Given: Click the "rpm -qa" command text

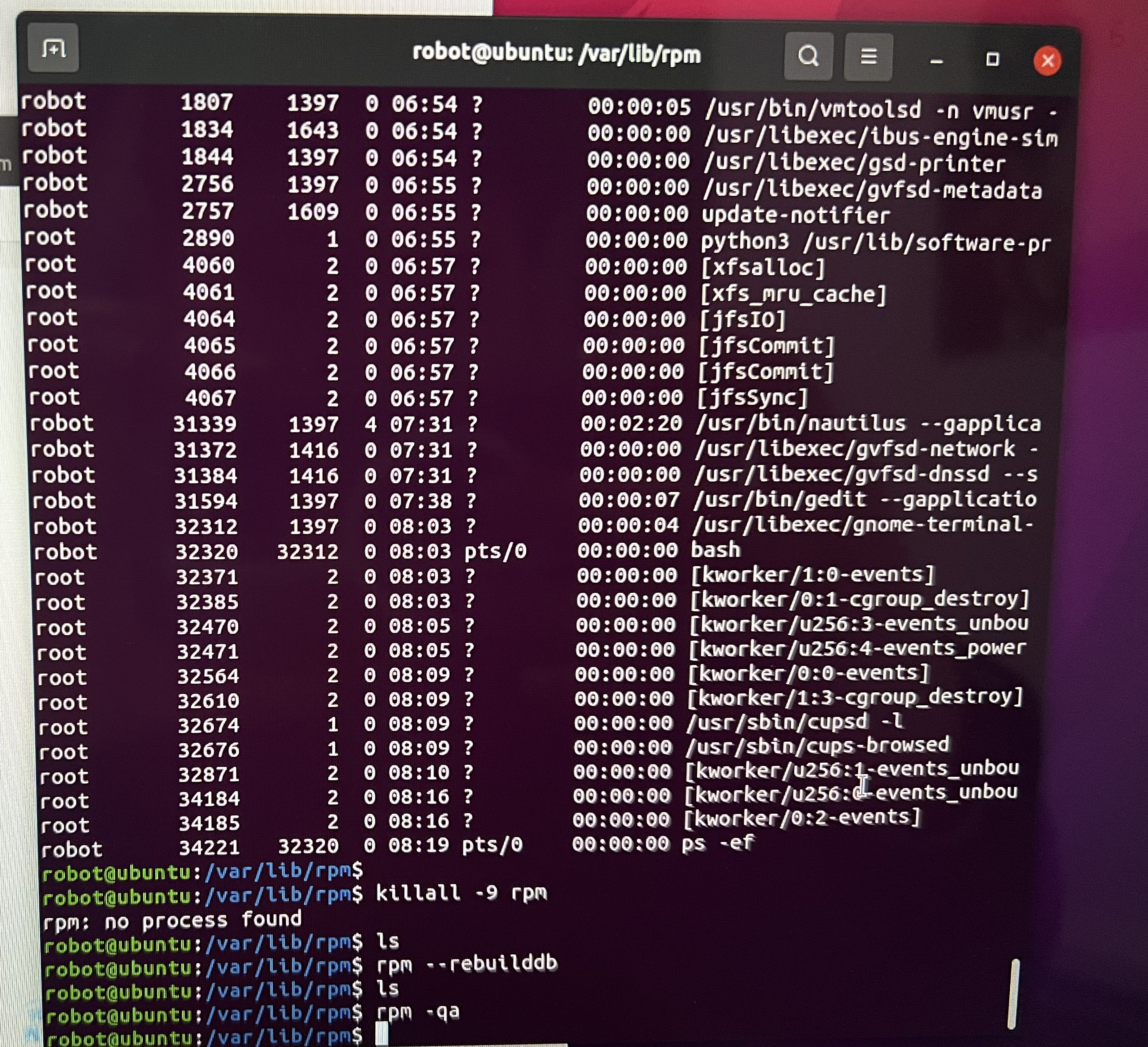Looking at the screenshot, I should (418, 1012).
